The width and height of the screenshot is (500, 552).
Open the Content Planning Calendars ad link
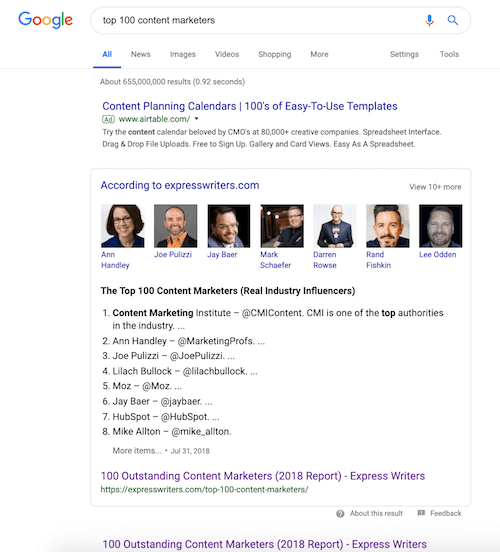coord(250,106)
